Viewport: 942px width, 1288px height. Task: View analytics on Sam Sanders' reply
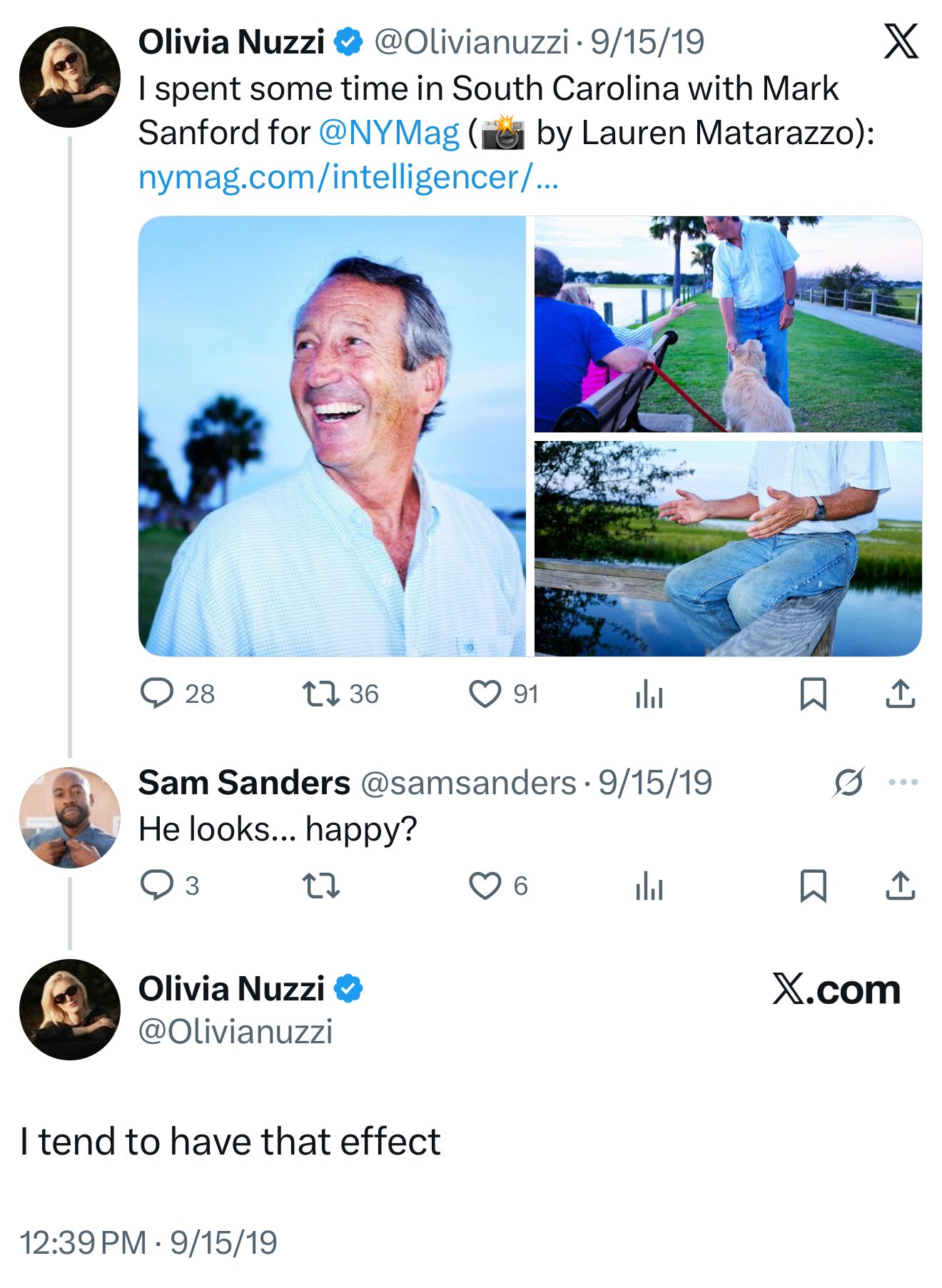coord(649,888)
